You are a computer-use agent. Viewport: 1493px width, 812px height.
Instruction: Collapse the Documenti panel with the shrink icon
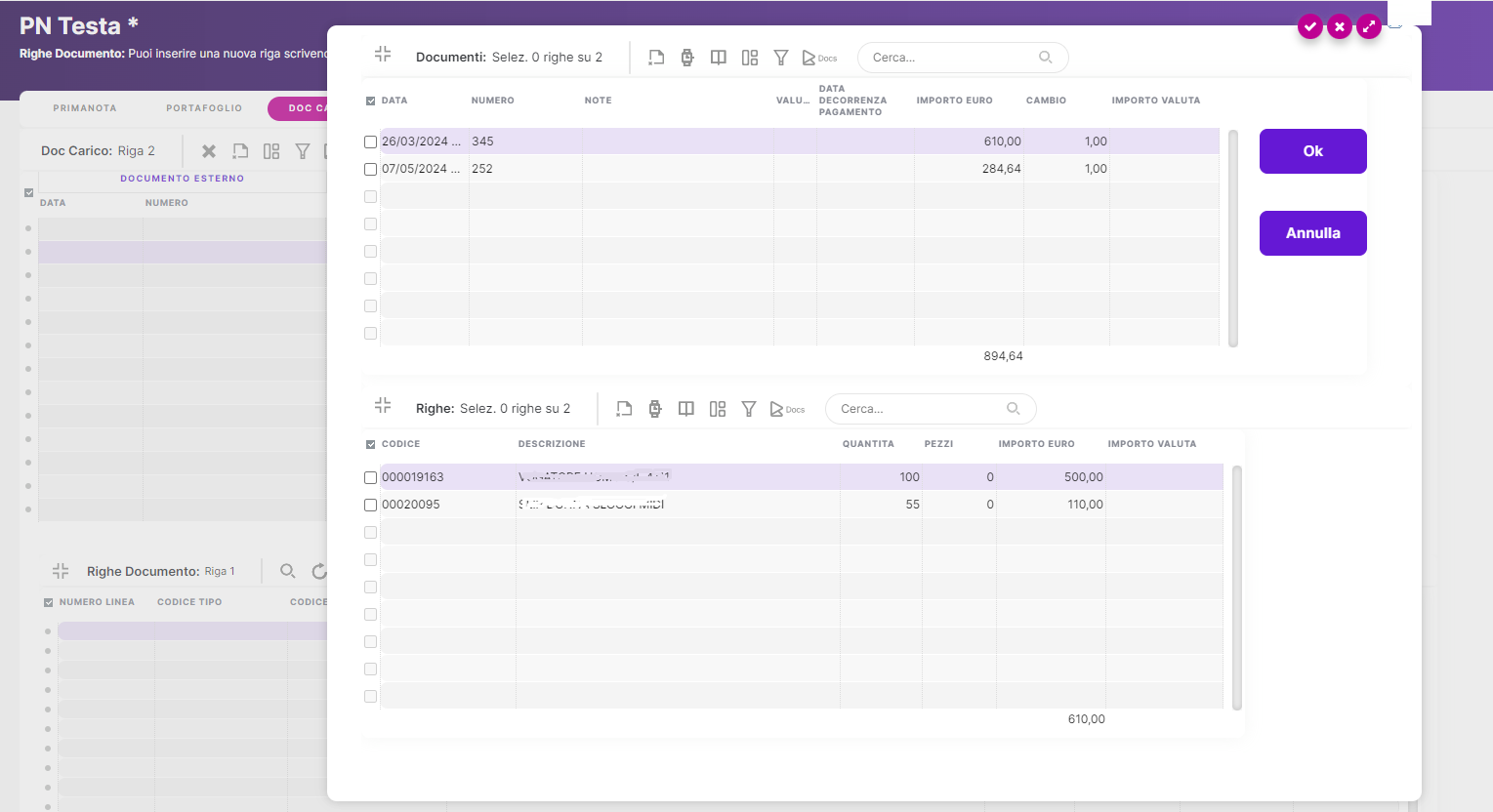(x=383, y=55)
